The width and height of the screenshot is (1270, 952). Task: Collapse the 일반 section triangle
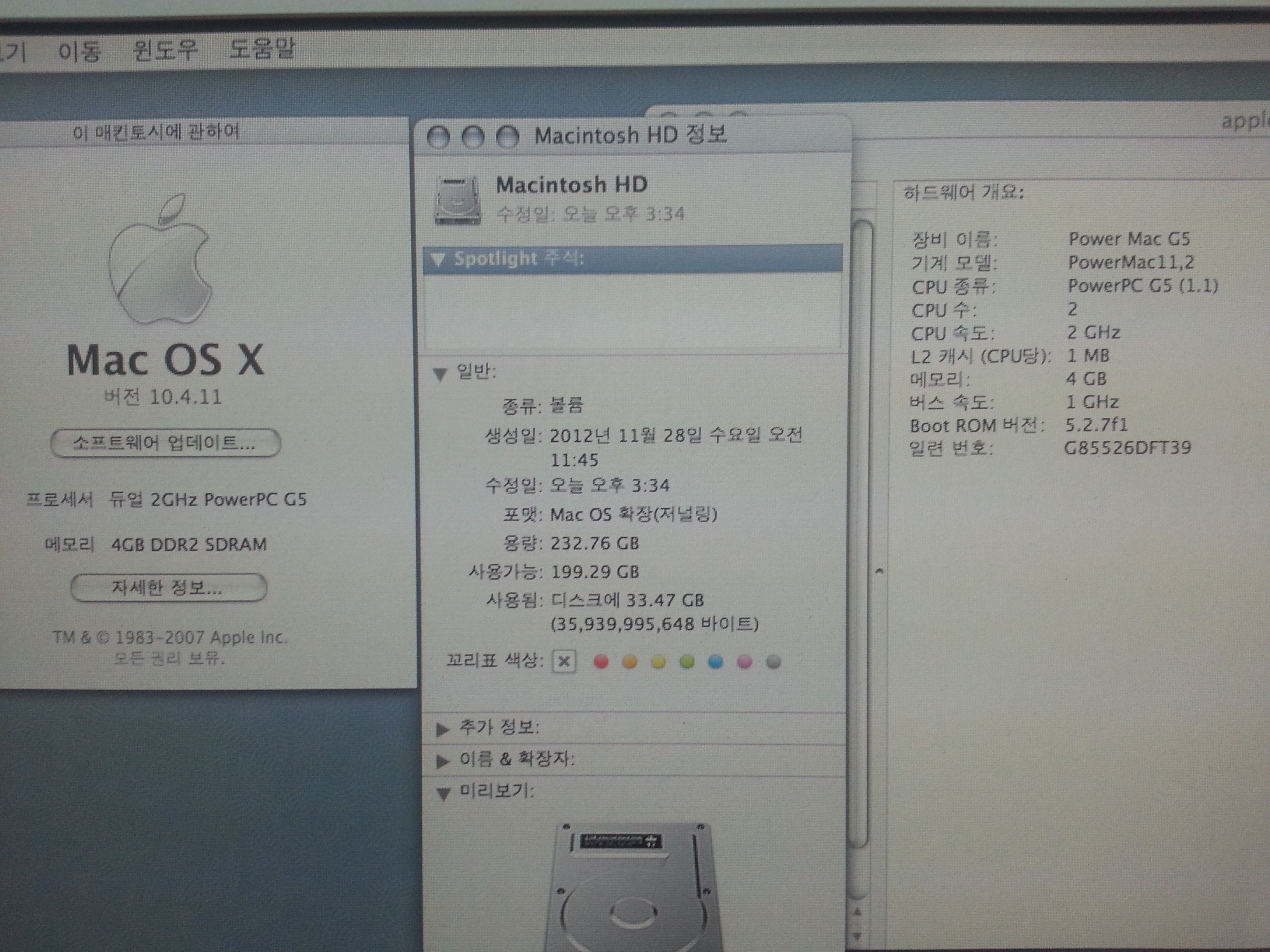(440, 374)
